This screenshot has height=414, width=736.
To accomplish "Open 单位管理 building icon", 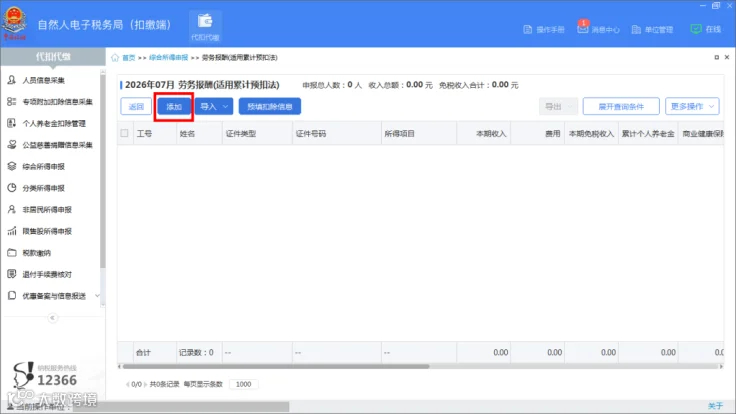I will tap(636, 30).
